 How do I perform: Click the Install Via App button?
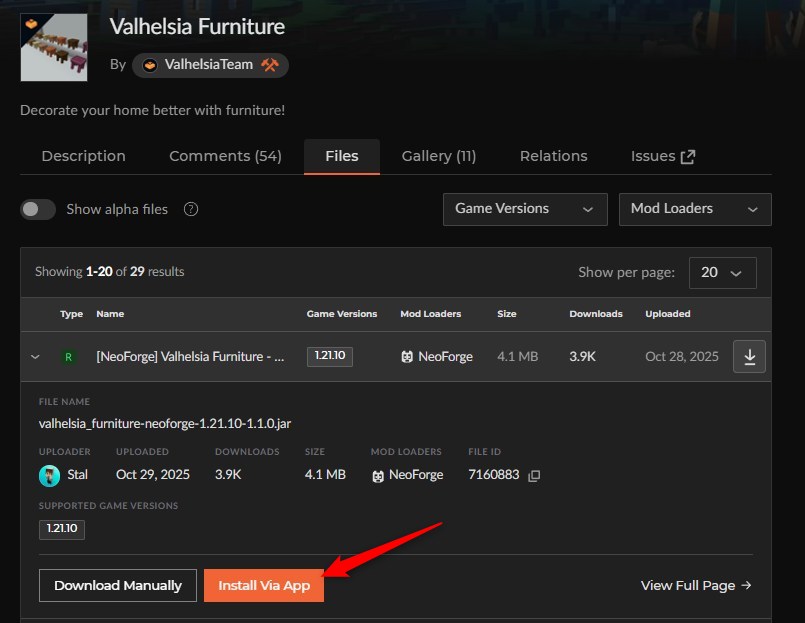264,586
